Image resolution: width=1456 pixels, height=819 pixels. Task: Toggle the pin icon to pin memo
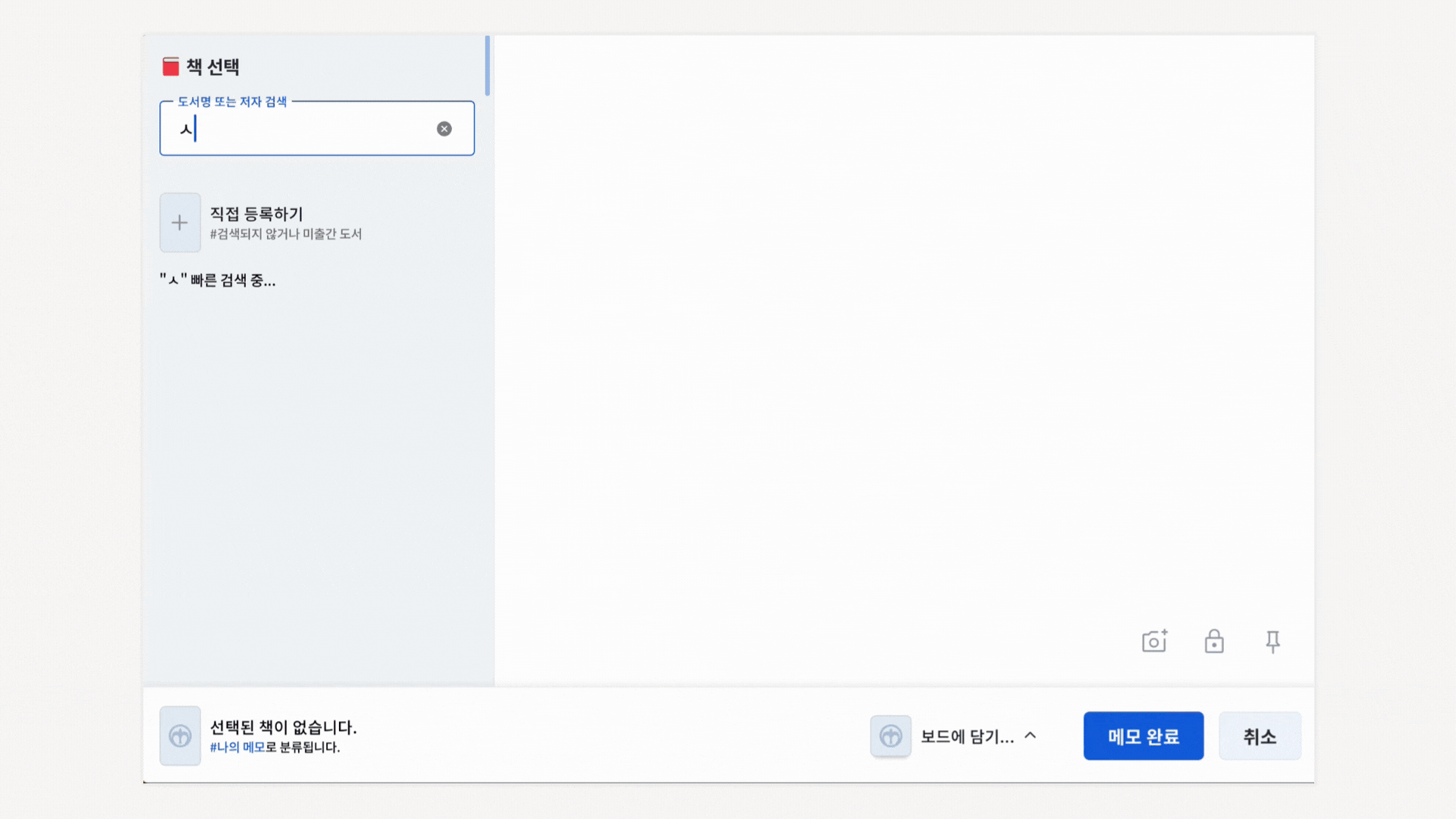point(1273,642)
